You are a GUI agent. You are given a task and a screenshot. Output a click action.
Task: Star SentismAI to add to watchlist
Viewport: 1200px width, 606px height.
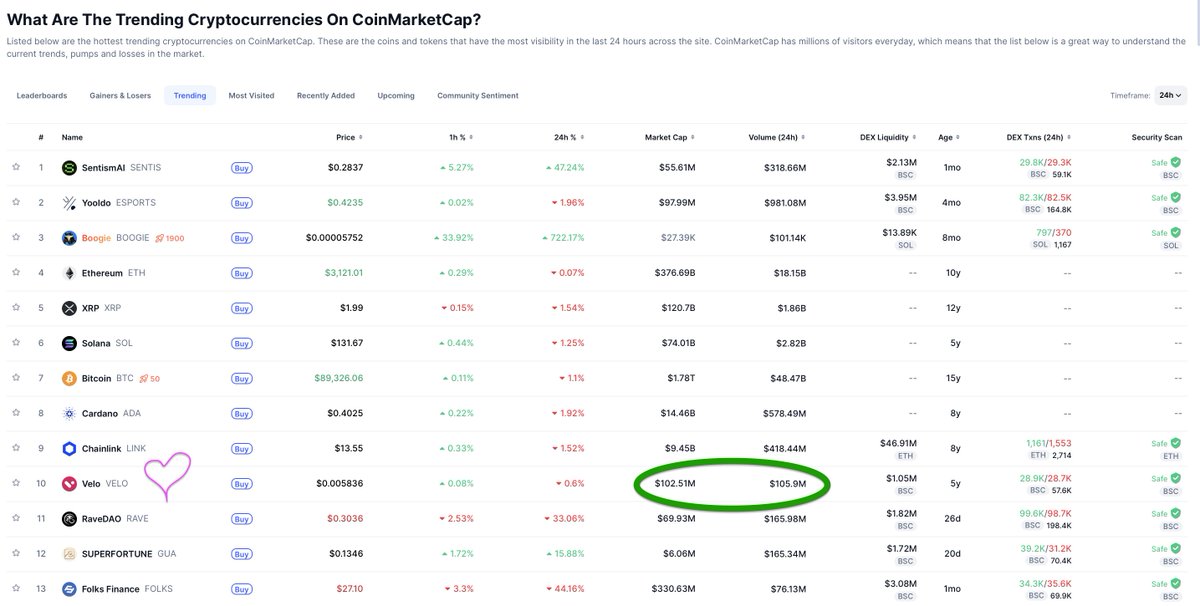16,167
